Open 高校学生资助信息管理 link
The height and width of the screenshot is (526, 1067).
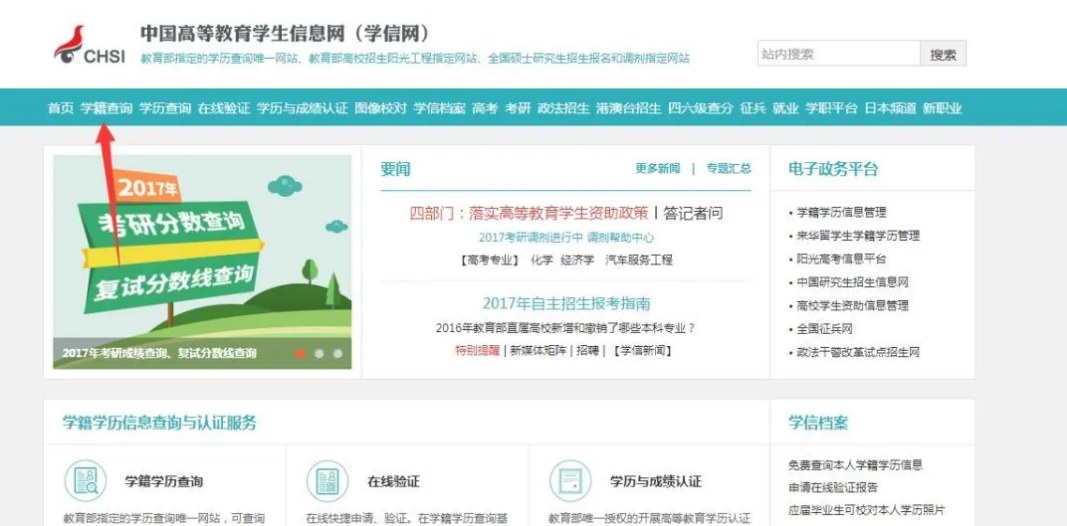852,306
